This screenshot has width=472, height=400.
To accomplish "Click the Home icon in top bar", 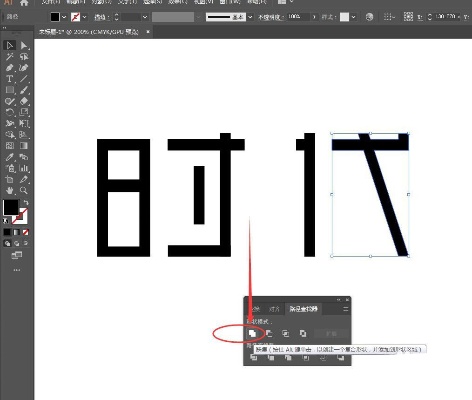I will (24, 3).
